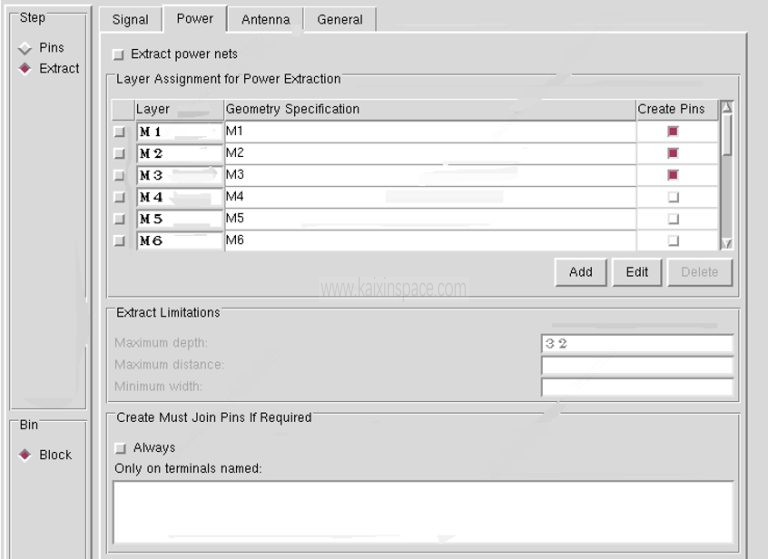
Task: Click the Add layer button
Action: [x=580, y=272]
